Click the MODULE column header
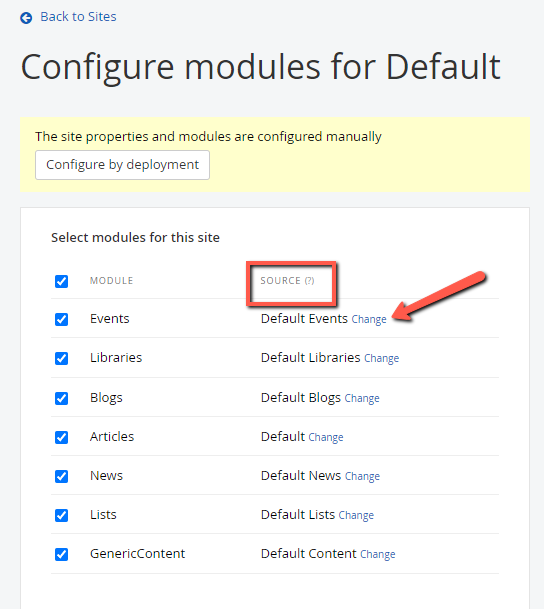This screenshot has height=609, width=544. pyautogui.click(x=111, y=281)
